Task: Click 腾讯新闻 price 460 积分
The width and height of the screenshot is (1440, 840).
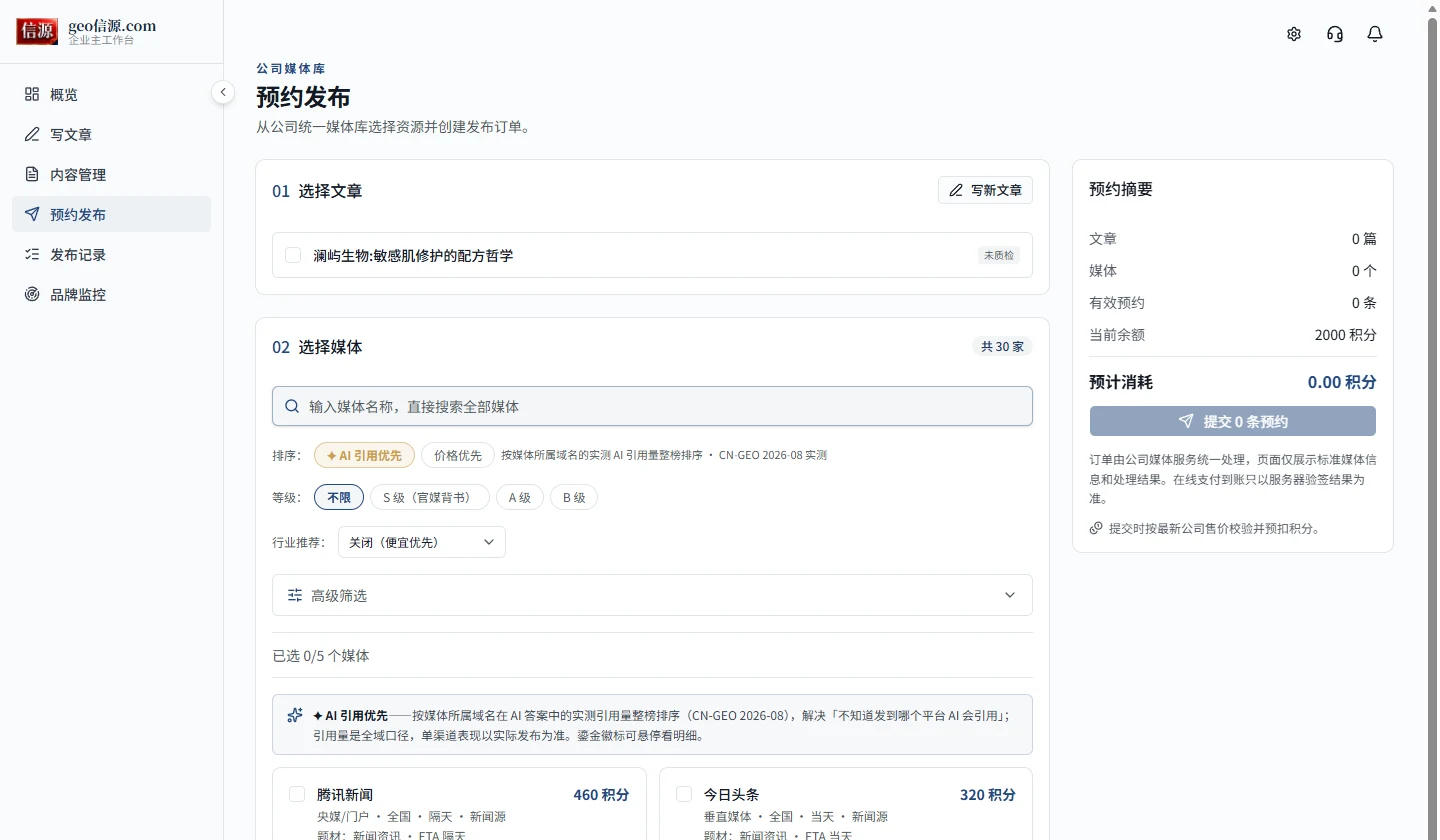Action: pyautogui.click(x=601, y=795)
